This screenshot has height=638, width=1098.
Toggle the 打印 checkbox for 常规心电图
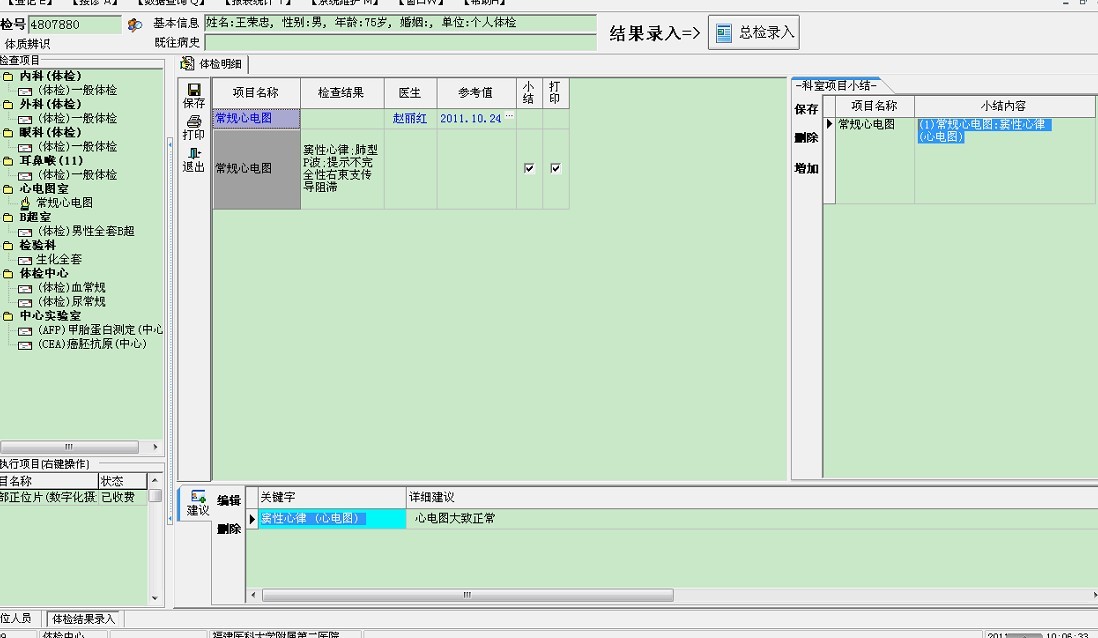pos(555,168)
